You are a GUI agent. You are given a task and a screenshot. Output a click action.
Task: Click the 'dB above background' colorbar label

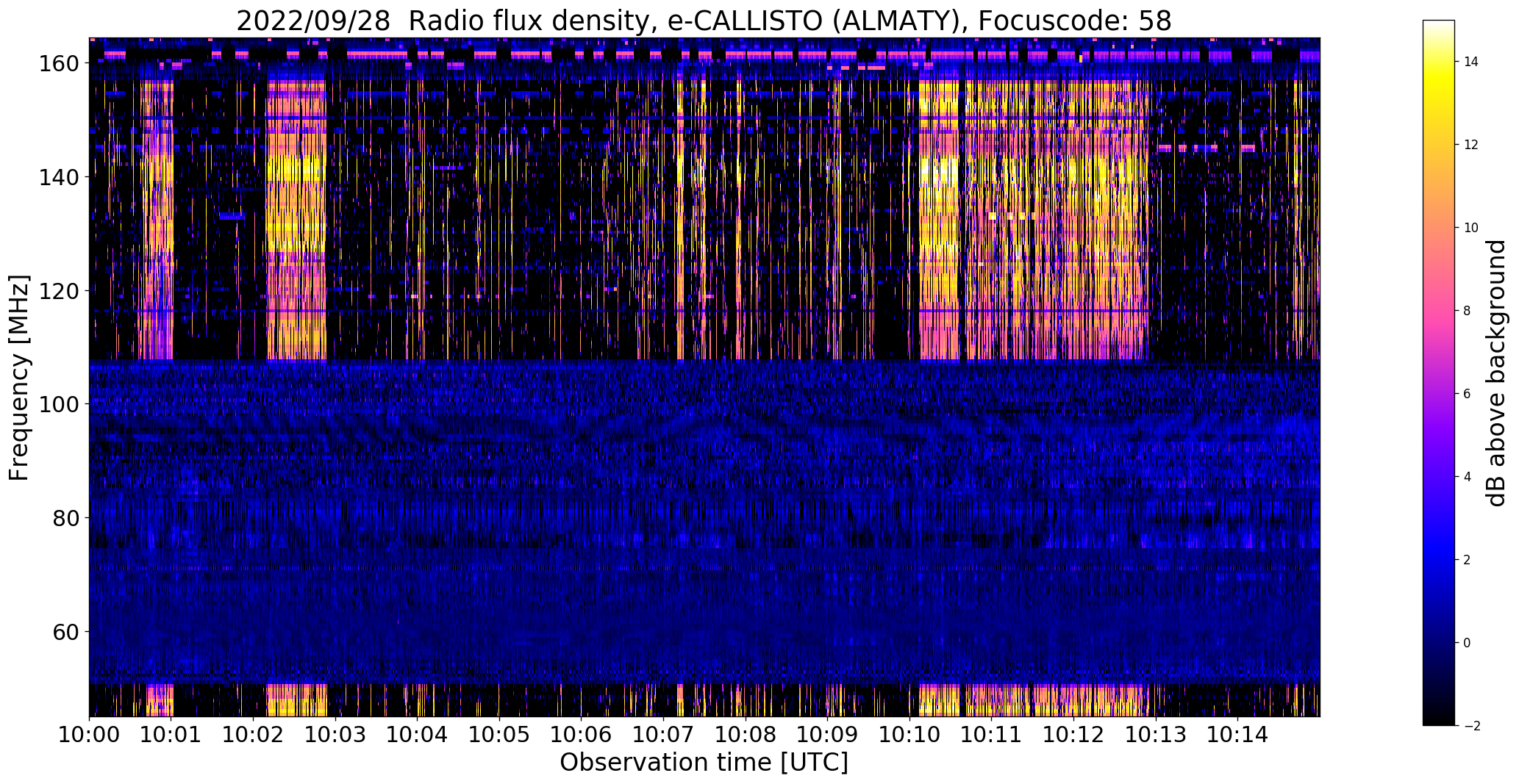pyautogui.click(x=1496, y=373)
